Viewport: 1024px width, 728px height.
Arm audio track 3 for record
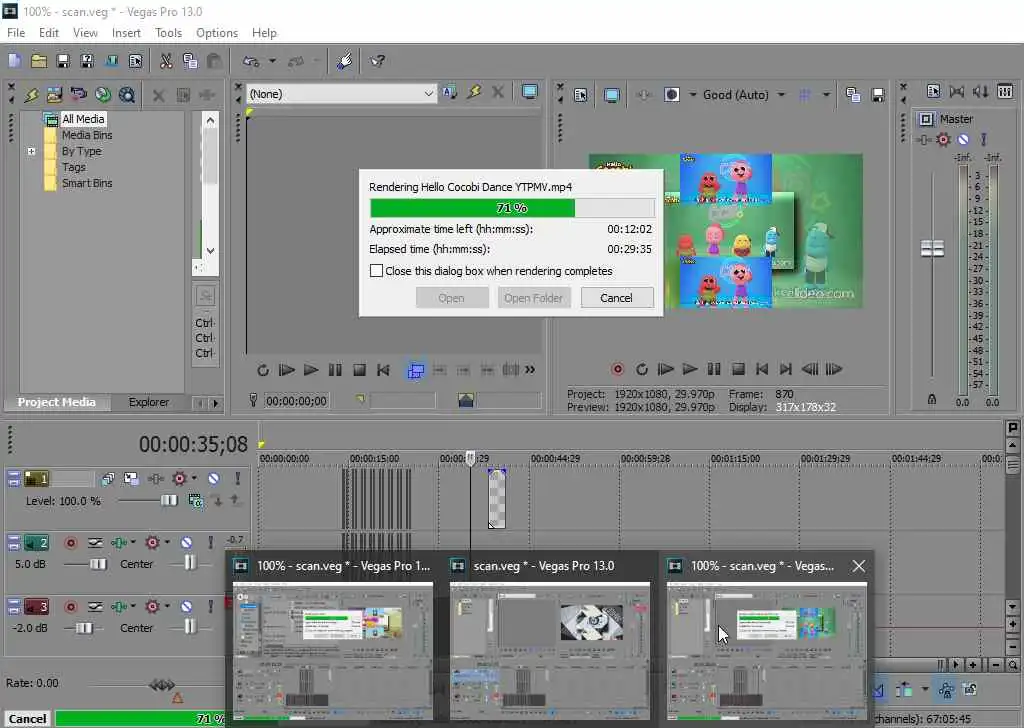click(71, 607)
